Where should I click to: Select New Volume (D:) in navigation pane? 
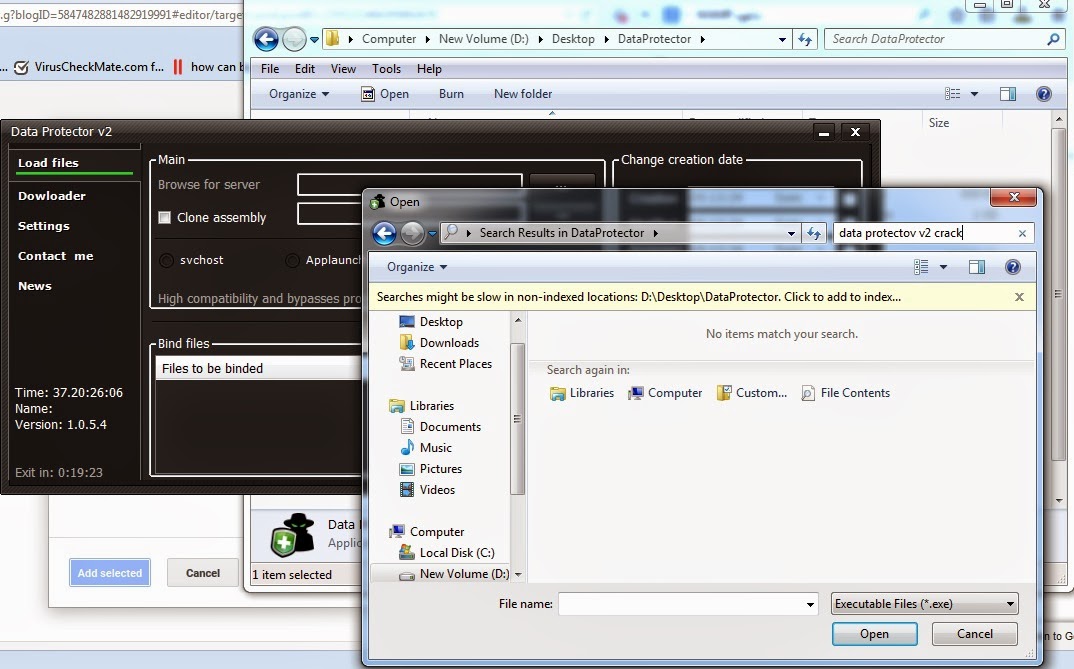[x=454, y=575]
